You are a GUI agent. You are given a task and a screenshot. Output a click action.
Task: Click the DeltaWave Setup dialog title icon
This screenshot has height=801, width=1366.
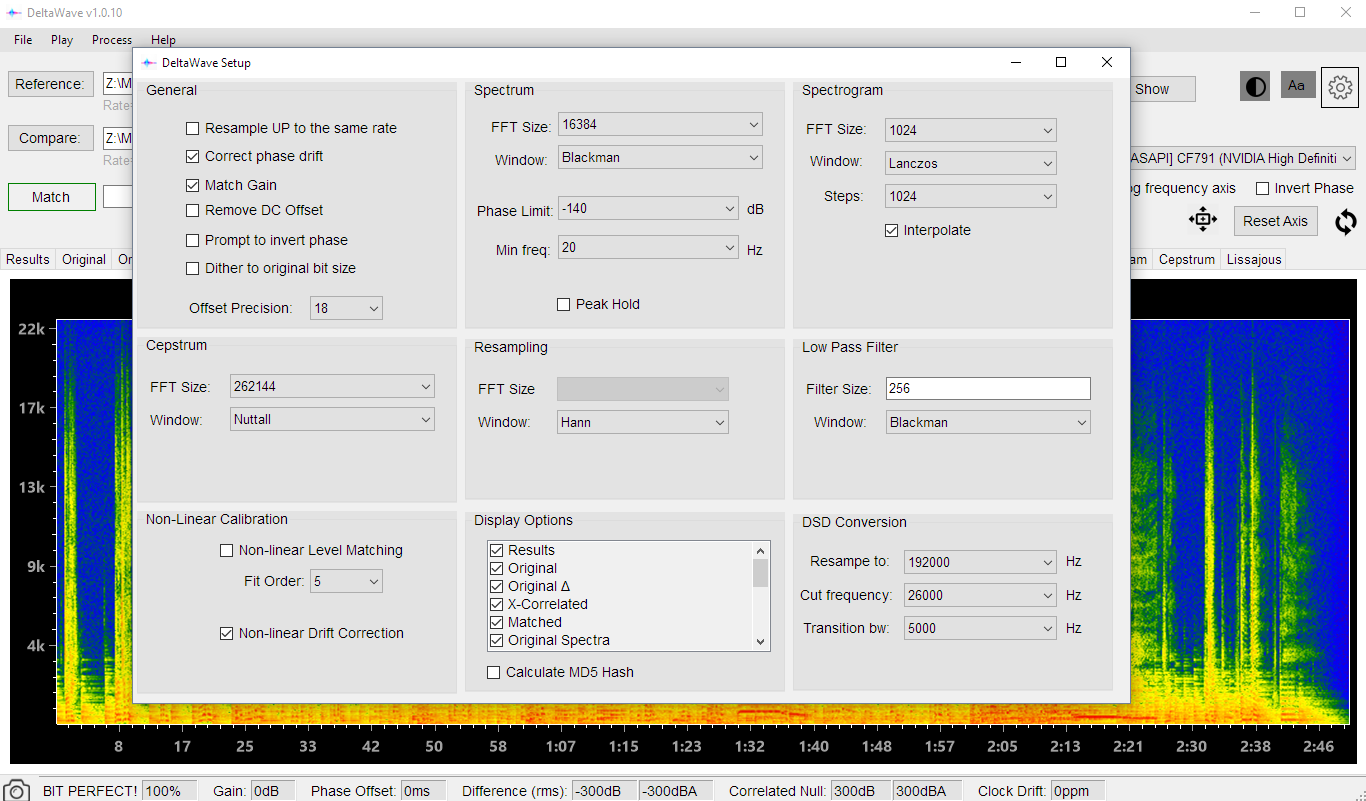(149, 63)
